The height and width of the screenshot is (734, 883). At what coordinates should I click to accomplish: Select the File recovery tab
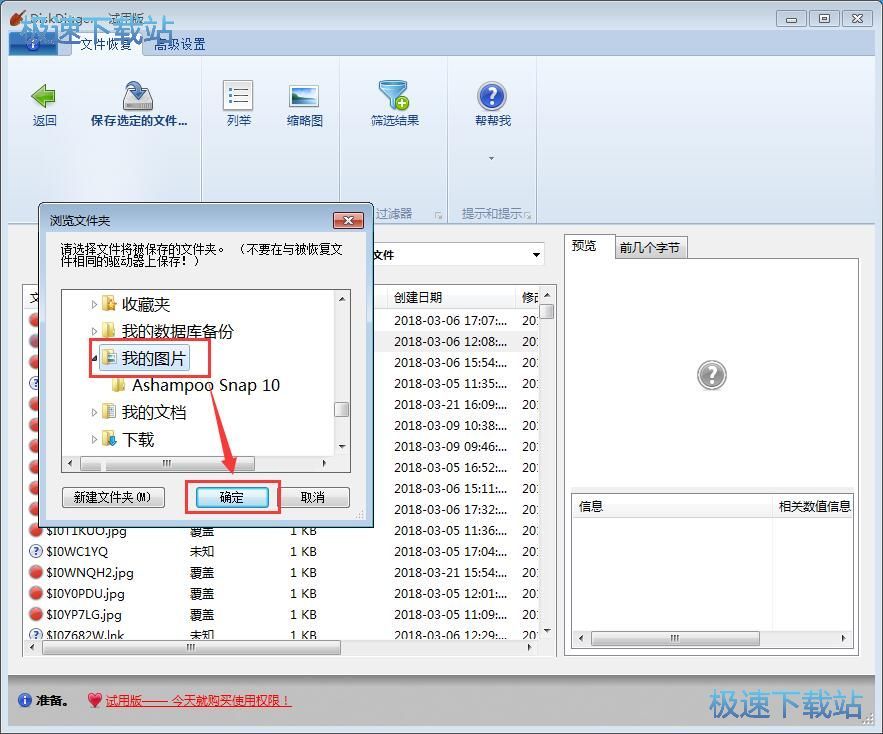(106, 44)
